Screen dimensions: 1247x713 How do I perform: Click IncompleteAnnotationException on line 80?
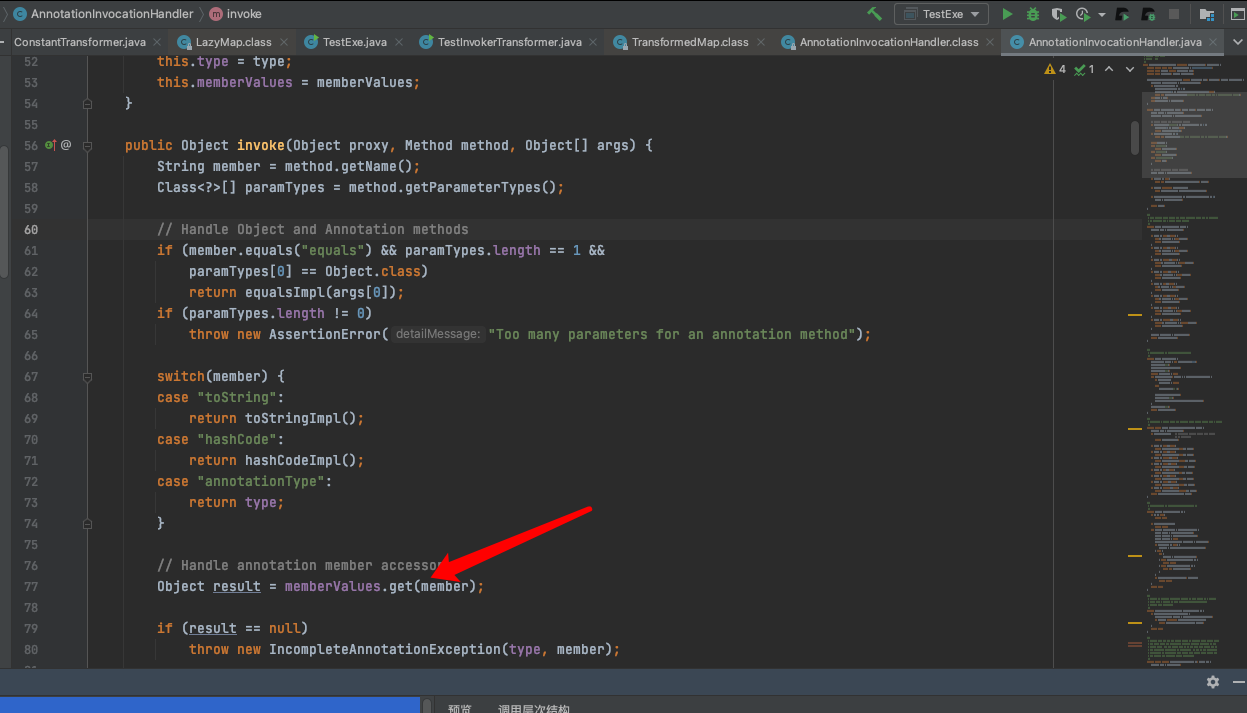(x=385, y=649)
